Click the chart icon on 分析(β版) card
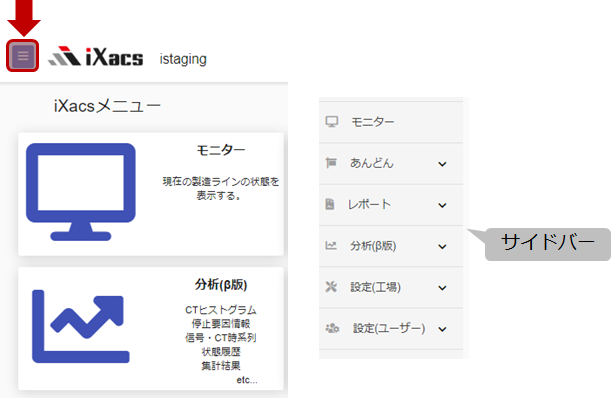Image resolution: width=611 pixels, height=398 pixels. pyautogui.click(x=81, y=326)
